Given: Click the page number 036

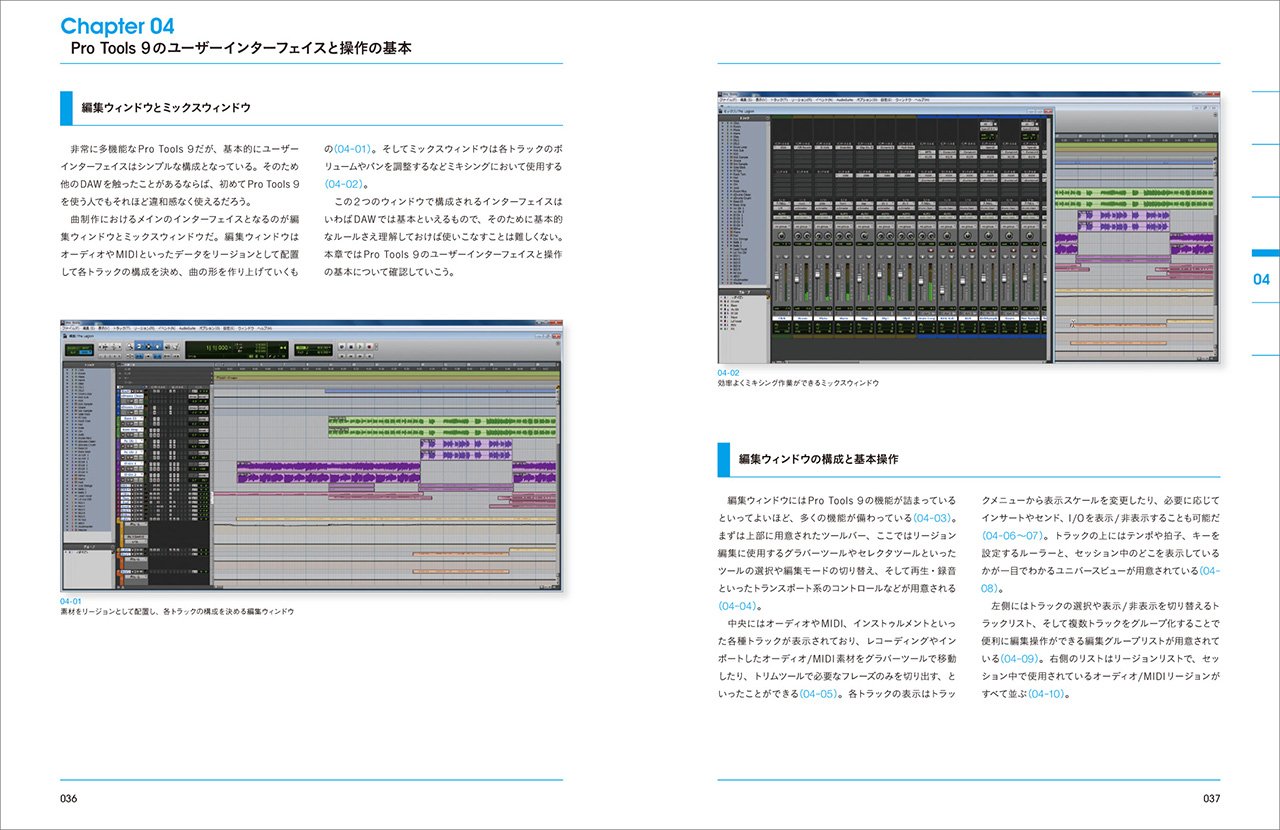Looking at the screenshot, I should click(x=68, y=798).
